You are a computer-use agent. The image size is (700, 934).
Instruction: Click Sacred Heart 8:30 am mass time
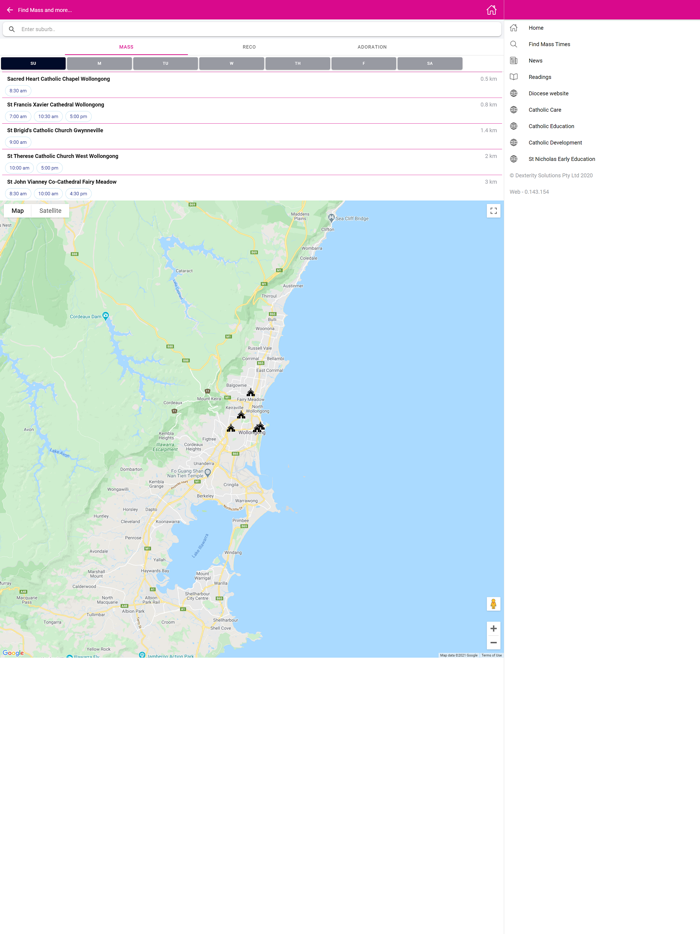tap(18, 91)
